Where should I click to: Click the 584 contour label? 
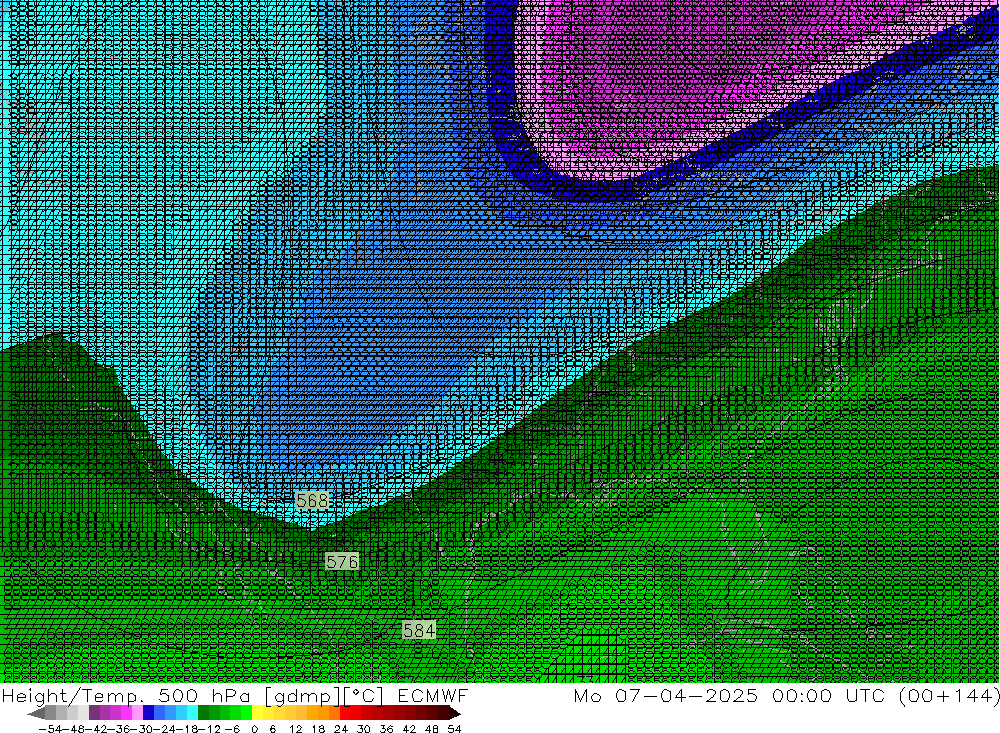(419, 630)
